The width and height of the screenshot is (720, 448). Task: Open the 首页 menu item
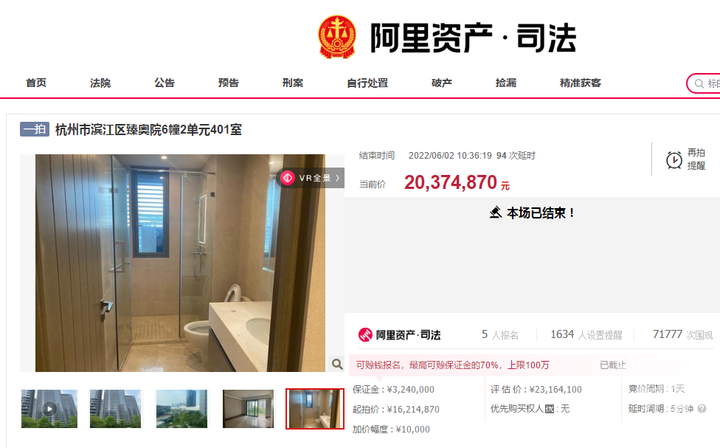coord(36,83)
